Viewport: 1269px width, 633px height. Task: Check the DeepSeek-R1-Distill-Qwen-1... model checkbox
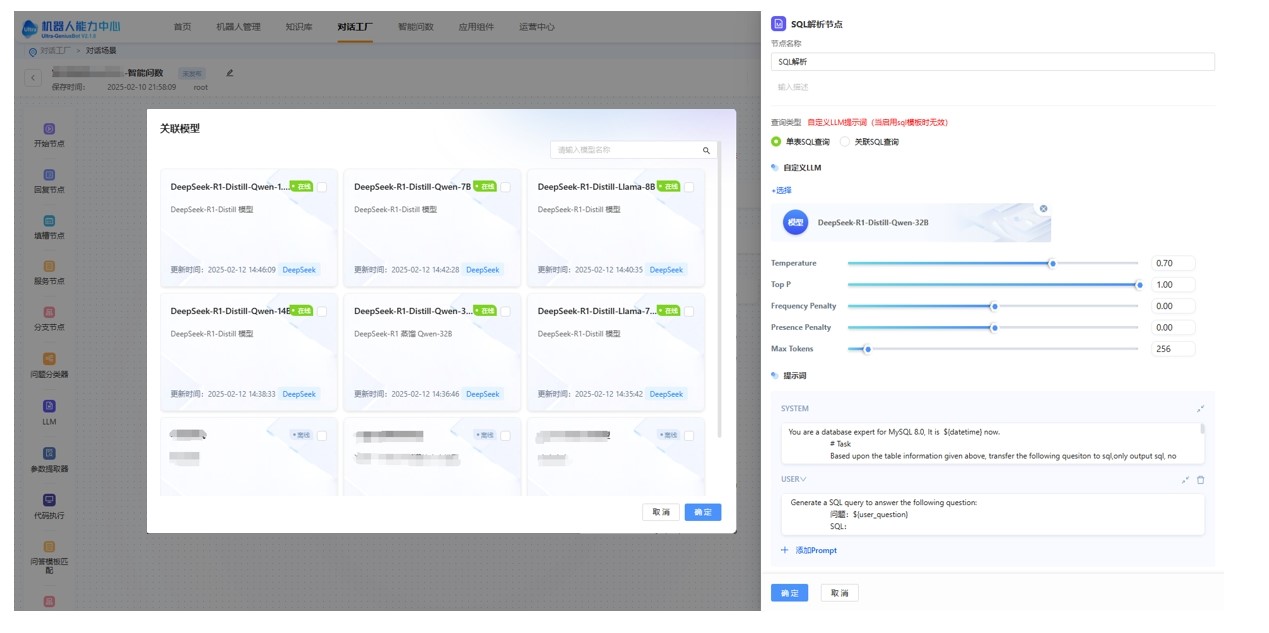pos(322,187)
